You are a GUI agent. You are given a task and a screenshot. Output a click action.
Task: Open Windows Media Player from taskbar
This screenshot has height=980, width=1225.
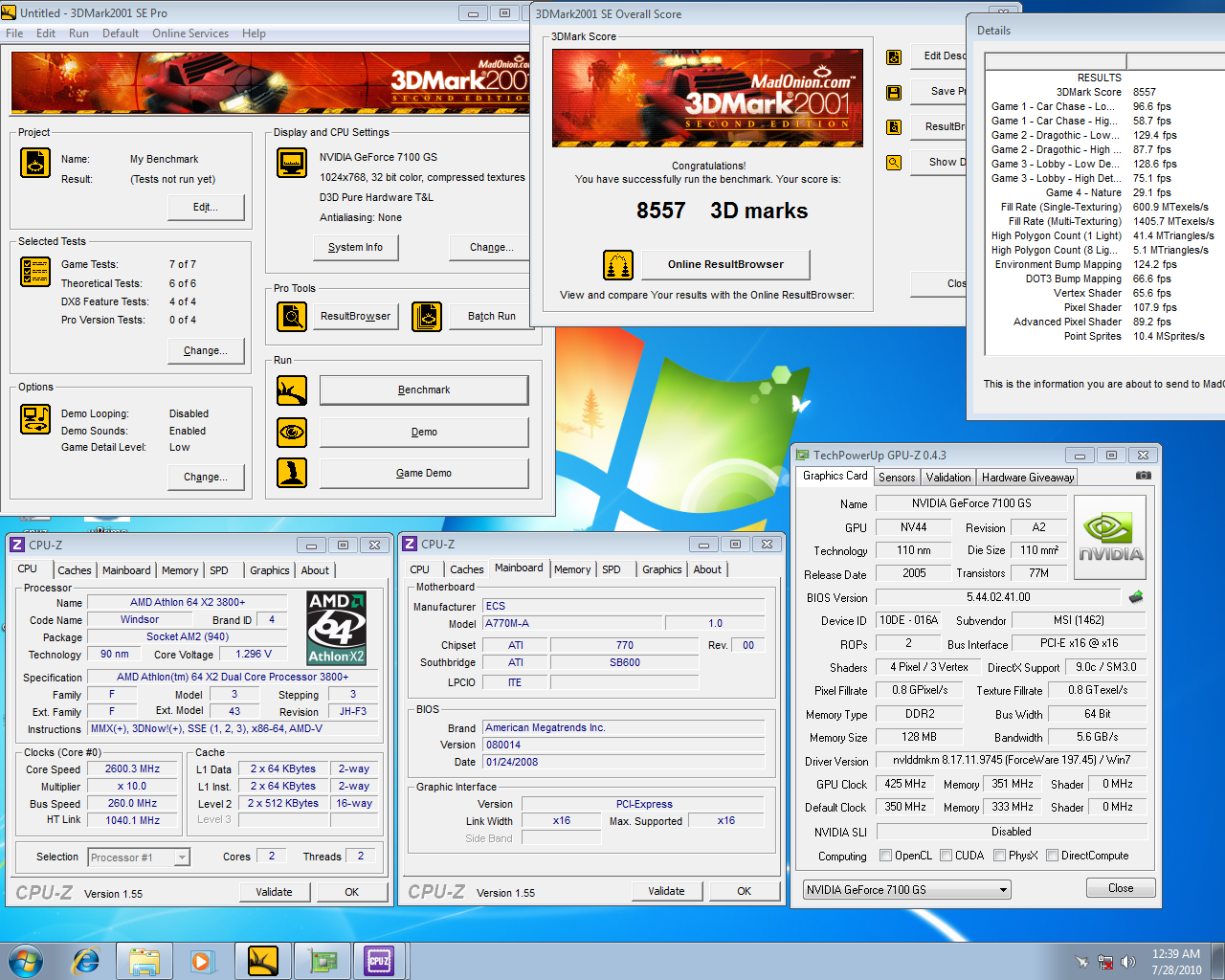[x=202, y=960]
